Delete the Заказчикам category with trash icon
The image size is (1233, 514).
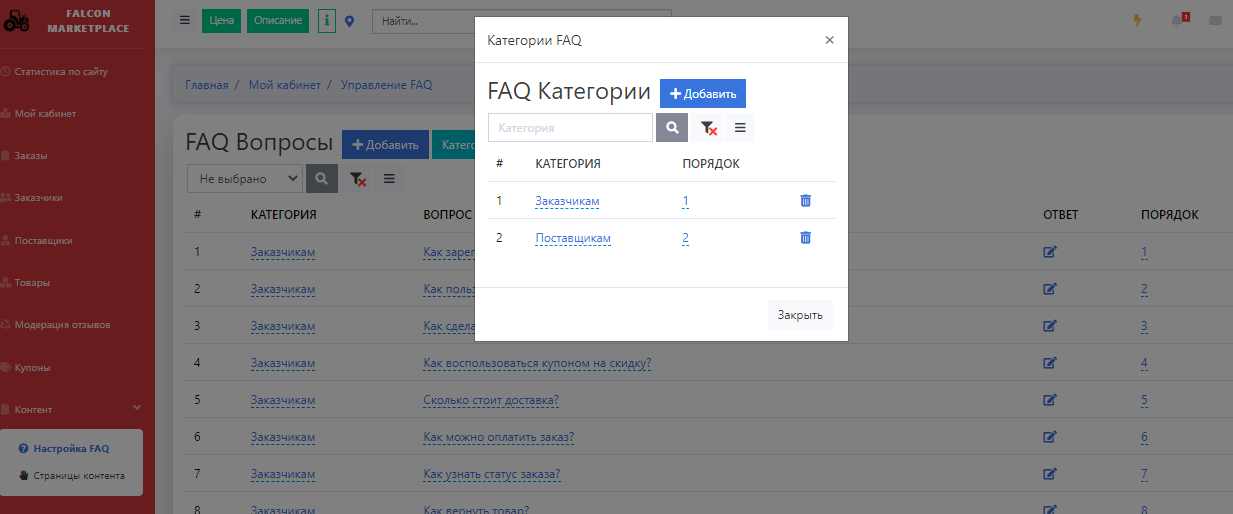pyautogui.click(x=805, y=201)
